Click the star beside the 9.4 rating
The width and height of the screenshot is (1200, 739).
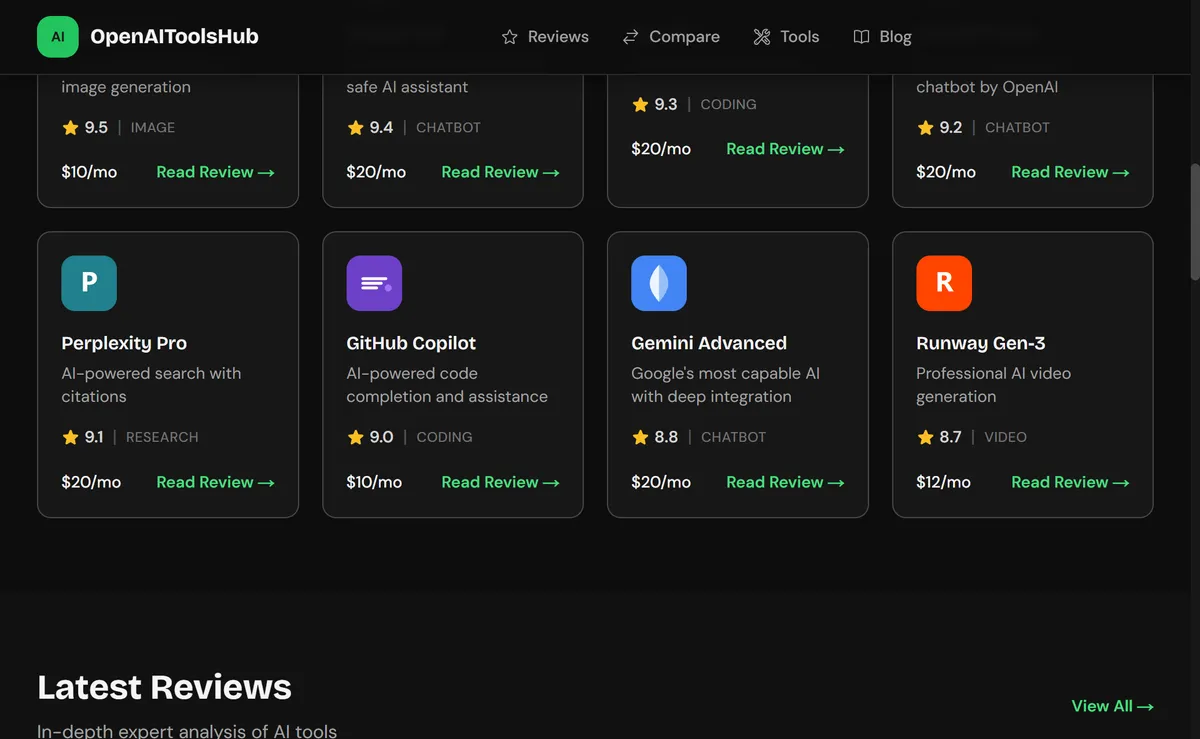tap(355, 127)
